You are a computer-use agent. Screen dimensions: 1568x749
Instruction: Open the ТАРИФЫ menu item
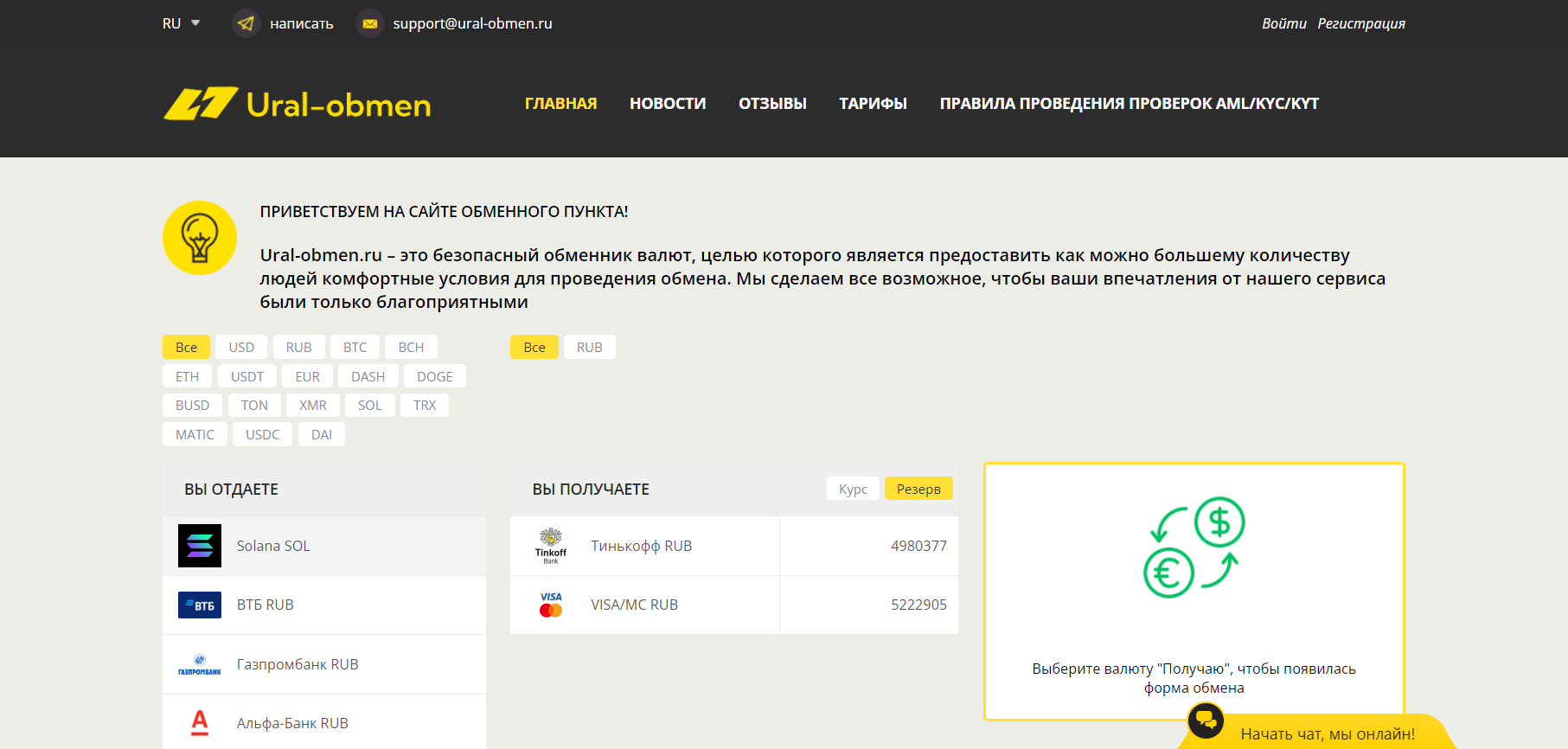tap(873, 104)
